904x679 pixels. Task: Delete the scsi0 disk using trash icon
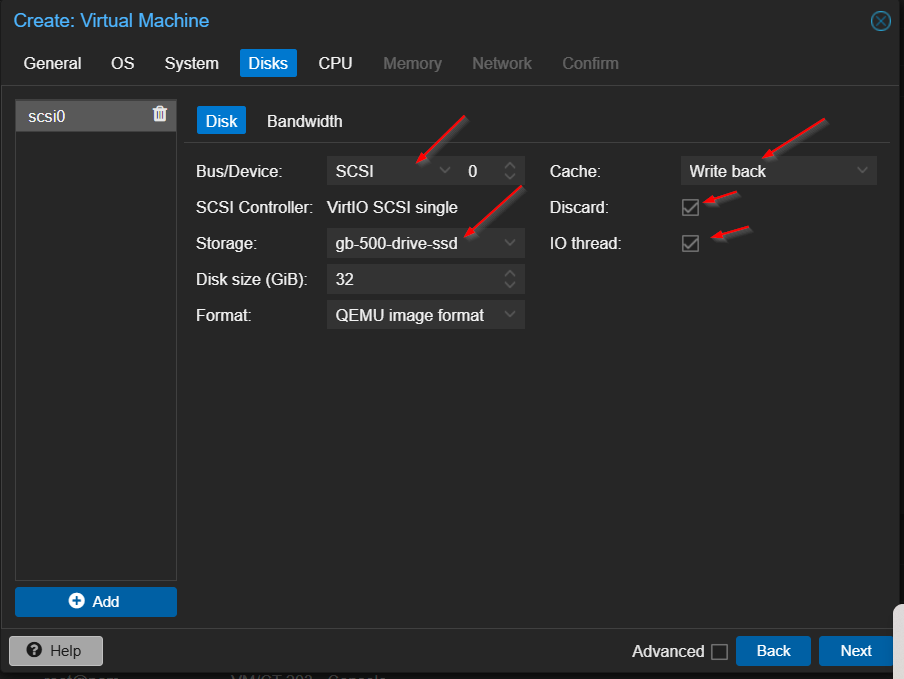(159, 114)
